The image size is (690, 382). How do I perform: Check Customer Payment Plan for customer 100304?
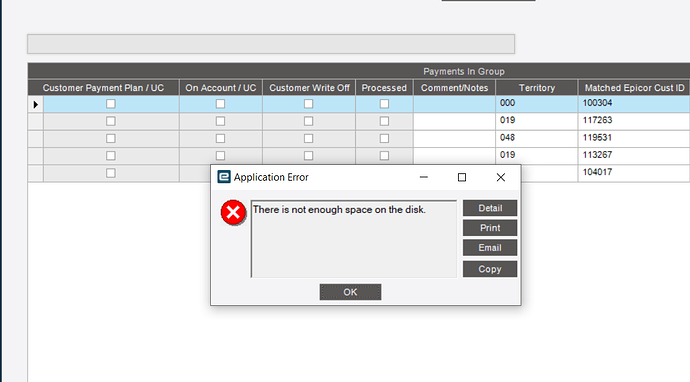pos(110,103)
